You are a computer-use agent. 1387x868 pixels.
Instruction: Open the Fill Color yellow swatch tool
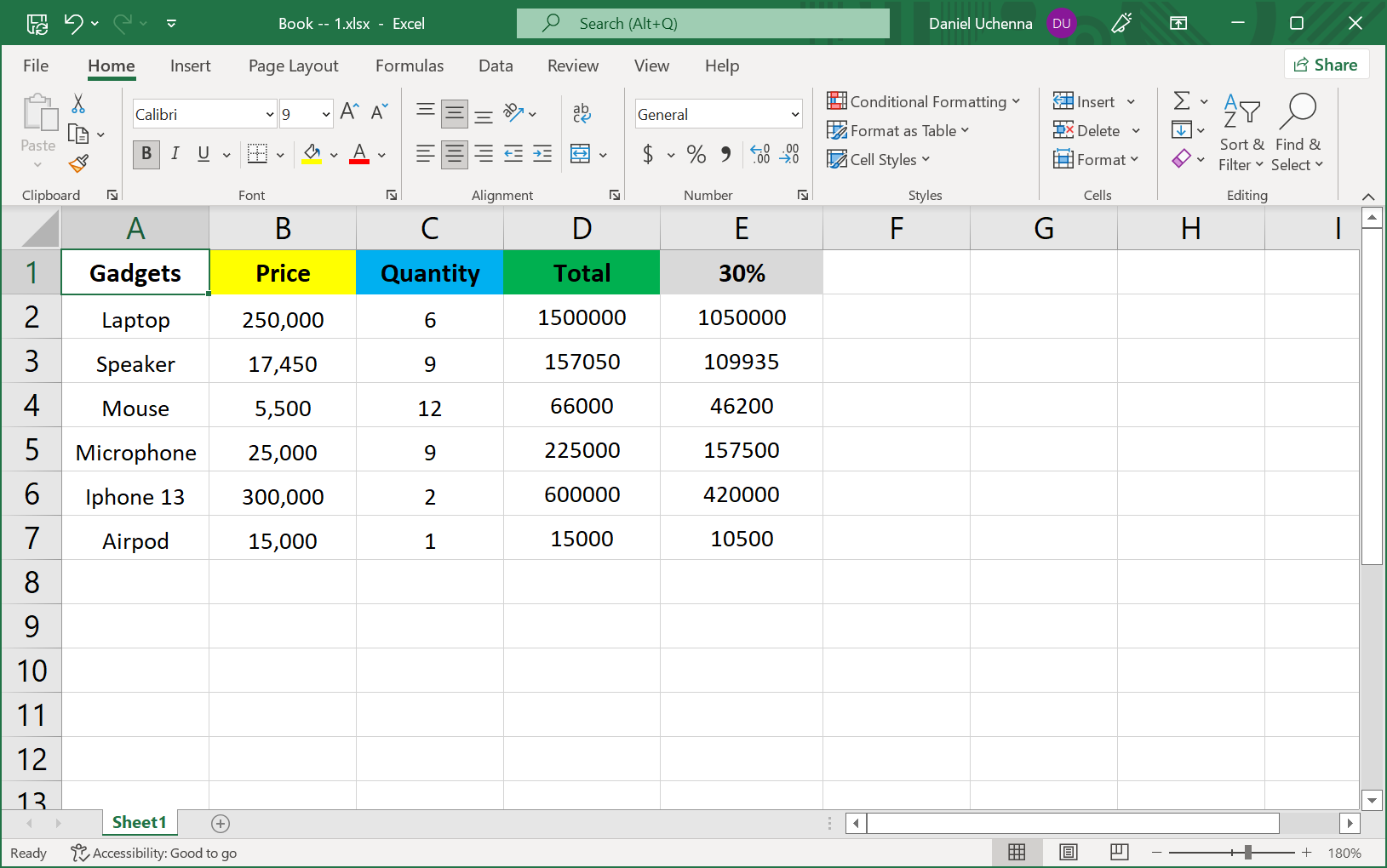point(310,154)
